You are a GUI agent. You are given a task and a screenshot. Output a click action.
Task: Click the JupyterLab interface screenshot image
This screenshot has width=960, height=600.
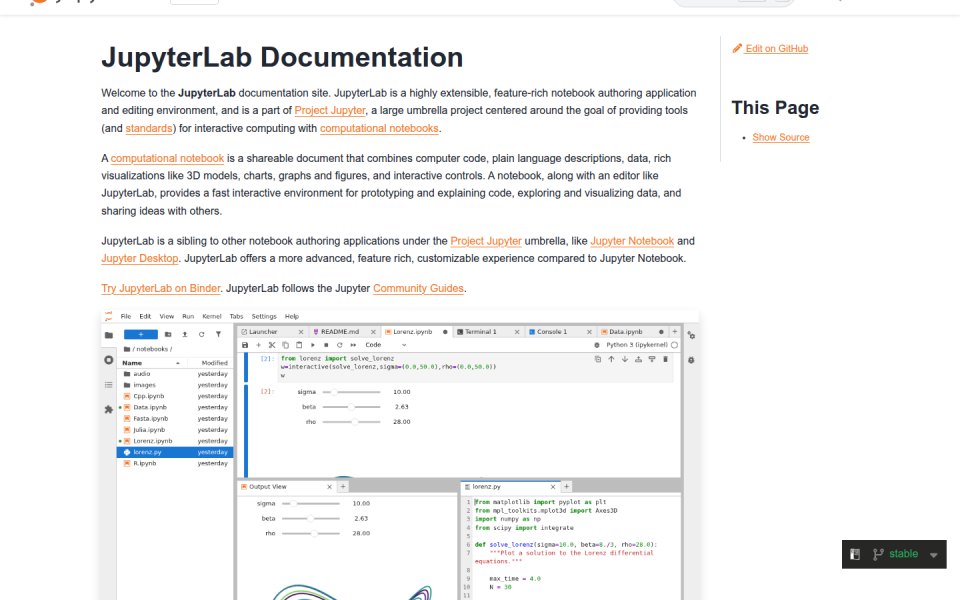400,455
